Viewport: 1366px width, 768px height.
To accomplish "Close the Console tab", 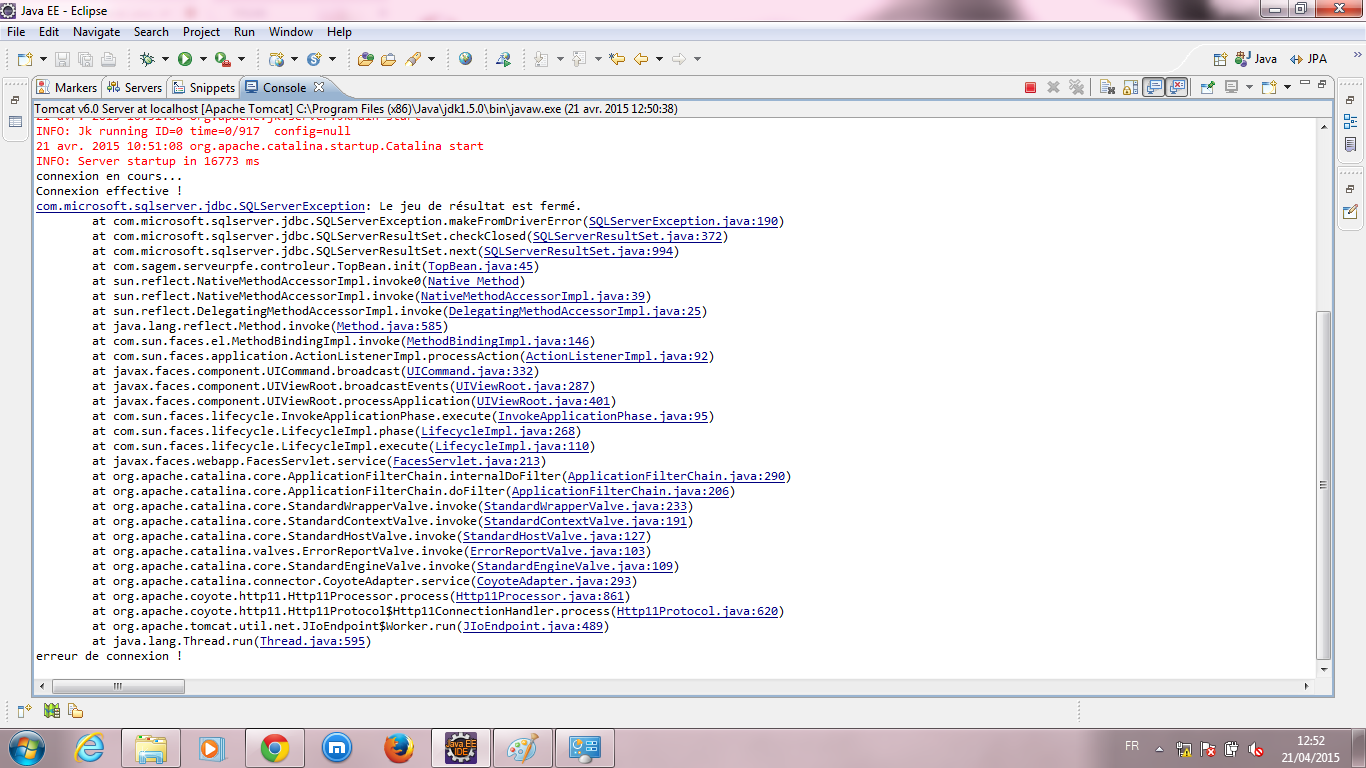I will [319, 87].
